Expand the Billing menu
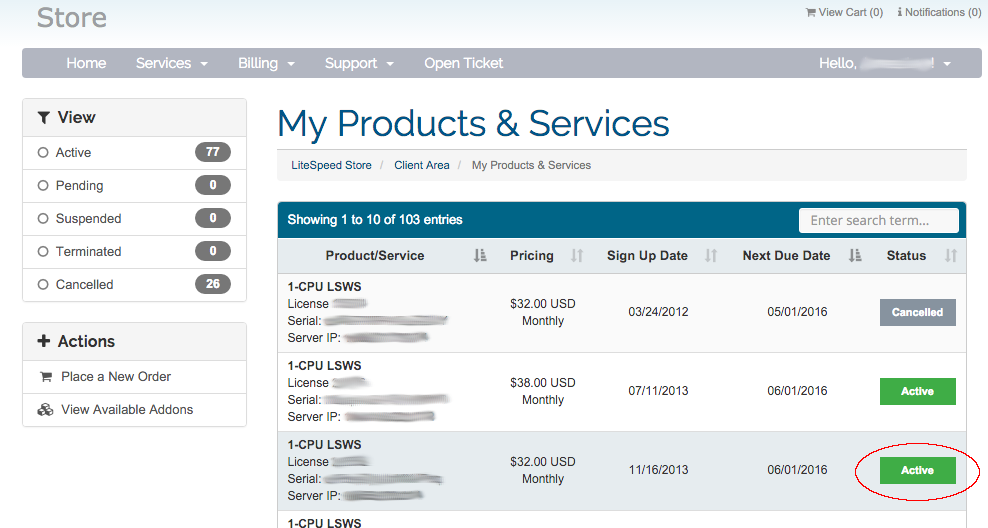This screenshot has height=528, width=988. pyautogui.click(x=266, y=63)
